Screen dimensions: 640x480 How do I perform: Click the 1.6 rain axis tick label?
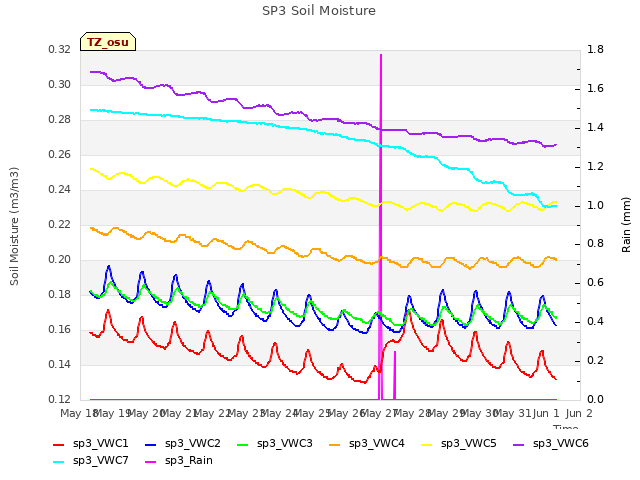(595, 89)
